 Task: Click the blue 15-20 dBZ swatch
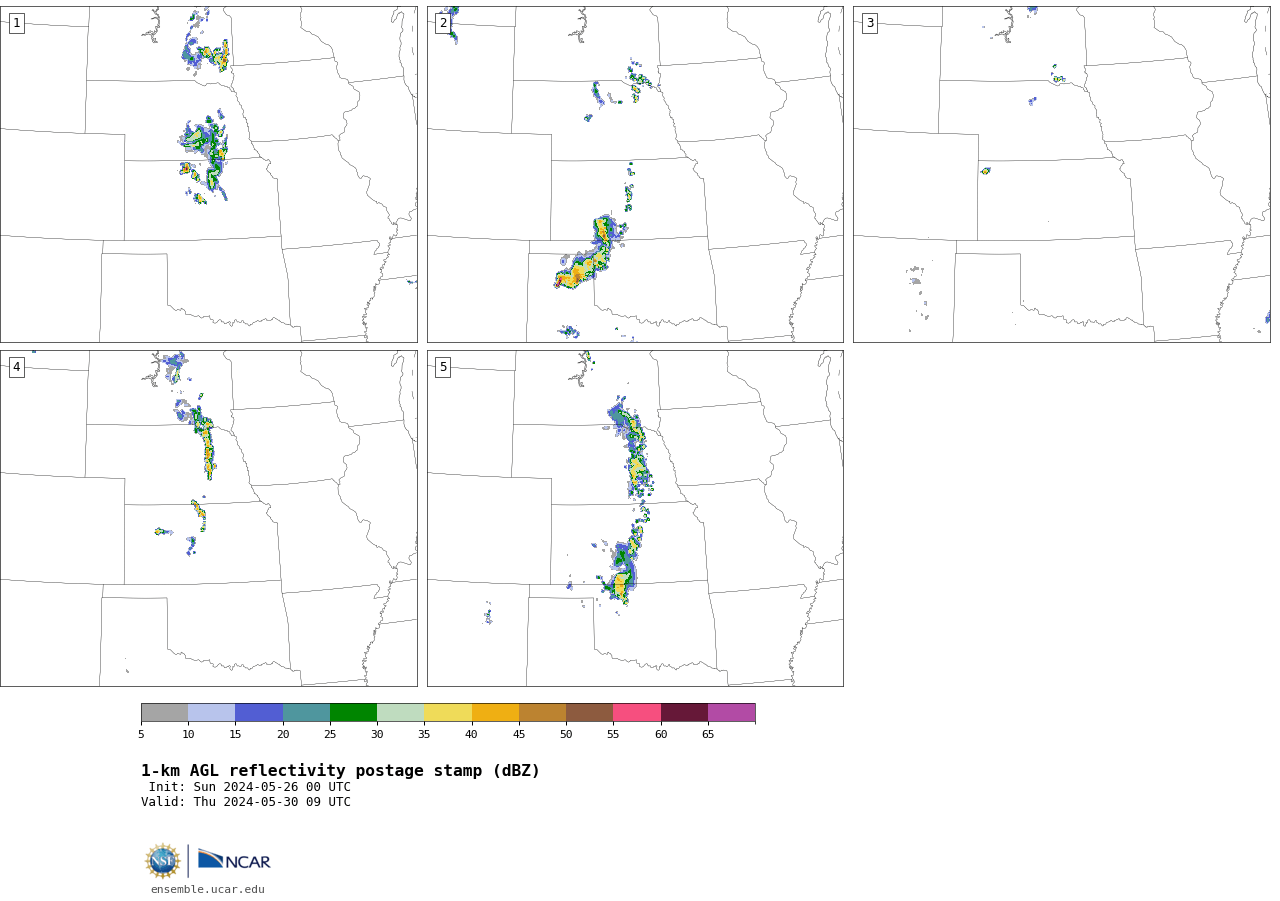[x=259, y=712]
